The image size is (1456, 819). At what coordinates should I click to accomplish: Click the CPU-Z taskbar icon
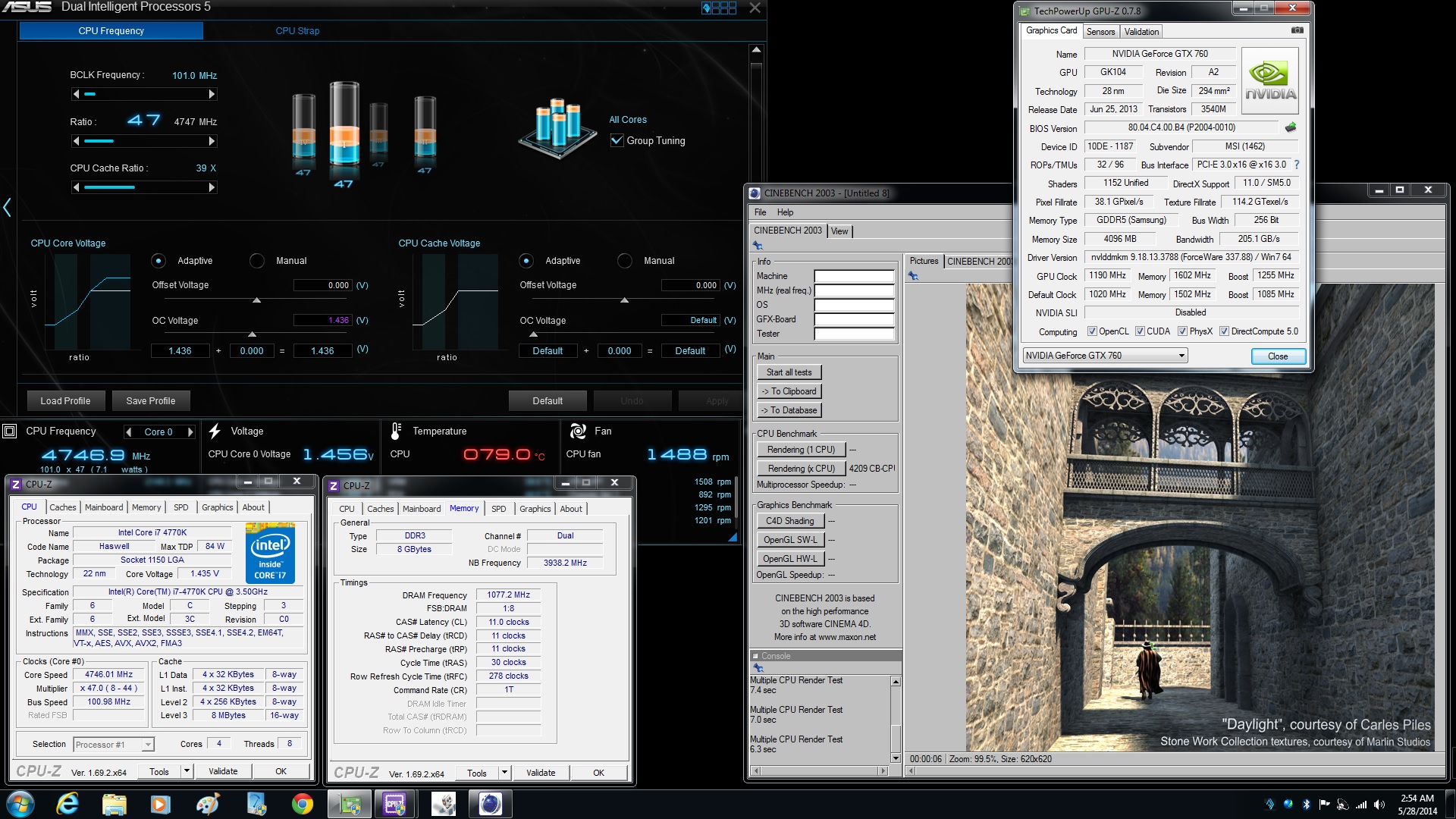[x=394, y=804]
